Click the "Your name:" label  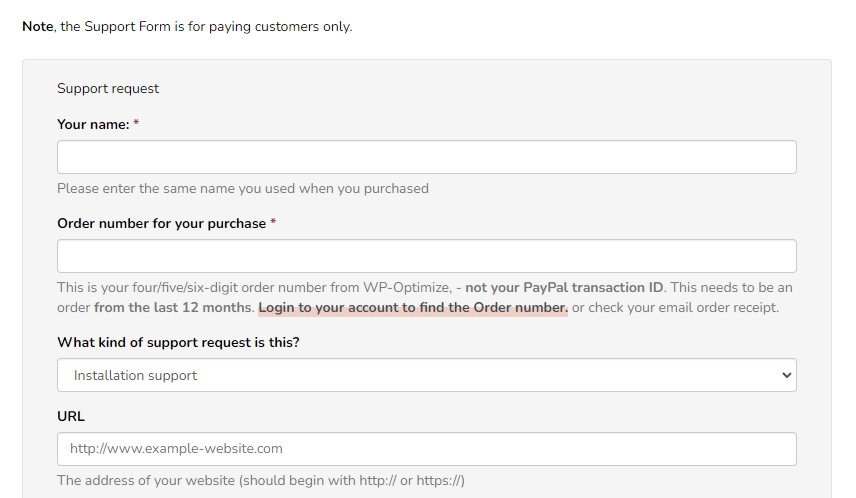[x=93, y=124]
